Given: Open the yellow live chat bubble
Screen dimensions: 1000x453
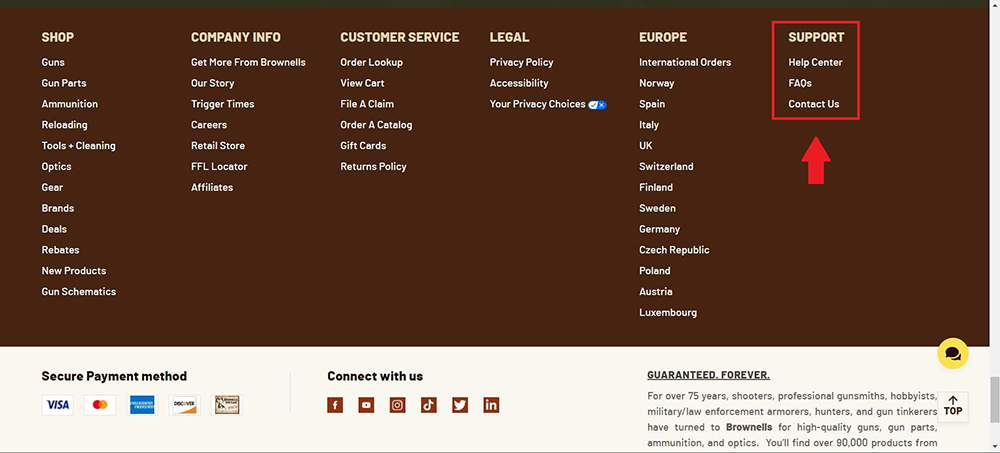Looking at the screenshot, I should (x=952, y=353).
